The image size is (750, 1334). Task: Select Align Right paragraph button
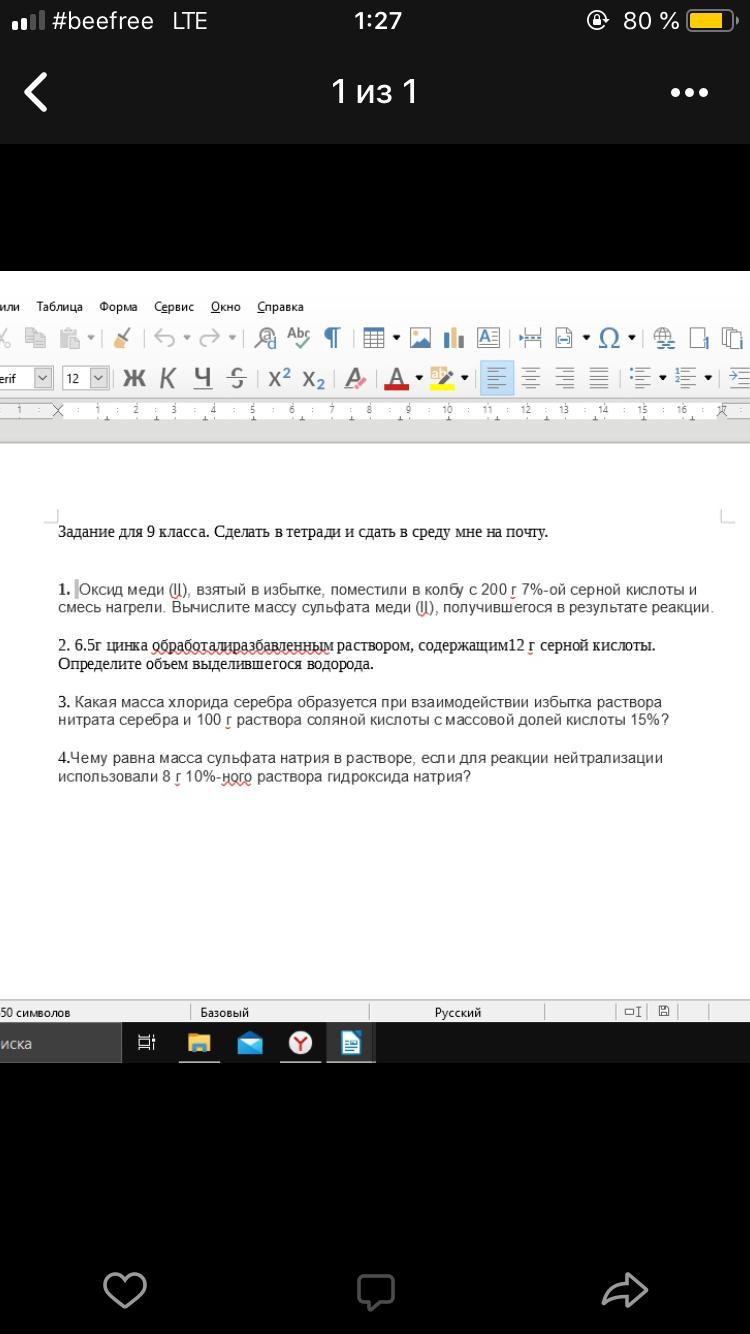point(565,378)
